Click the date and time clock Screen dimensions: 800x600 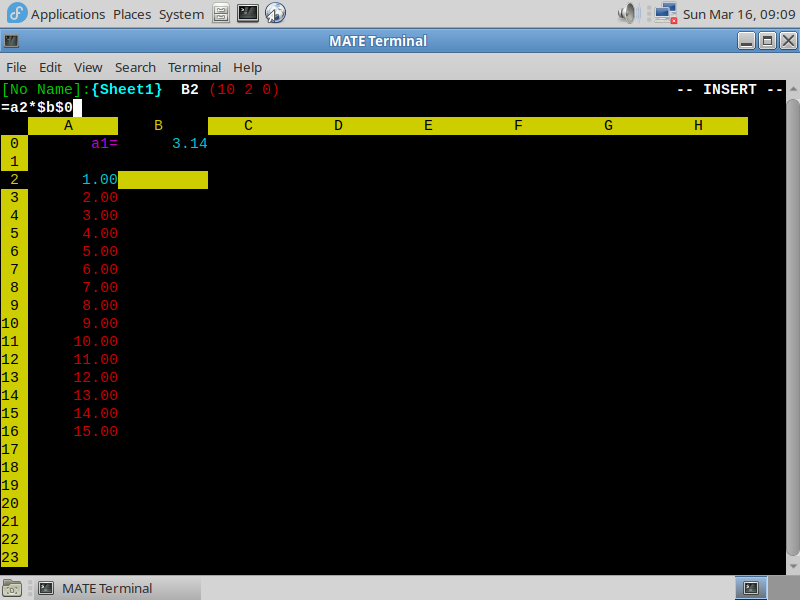pos(737,14)
